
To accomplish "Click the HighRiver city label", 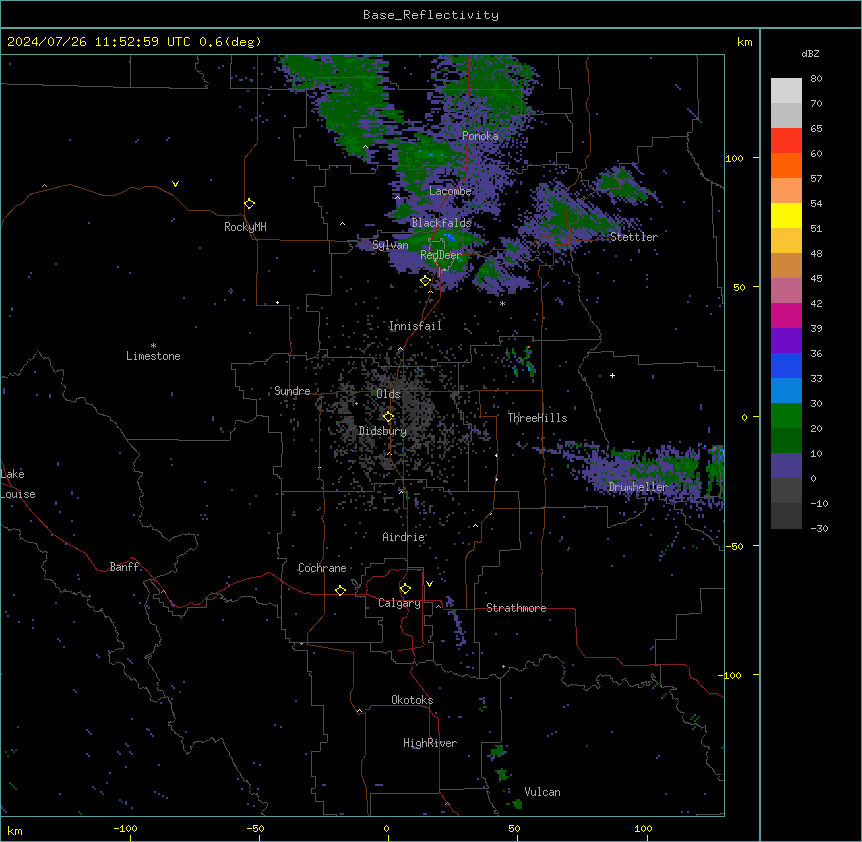I will 430,743.
